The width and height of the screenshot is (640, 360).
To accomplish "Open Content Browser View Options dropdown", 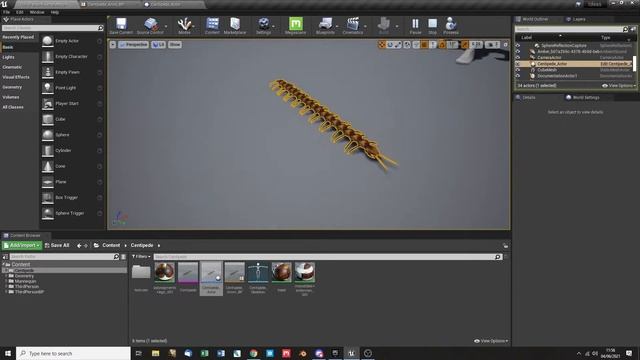I will click(491, 341).
